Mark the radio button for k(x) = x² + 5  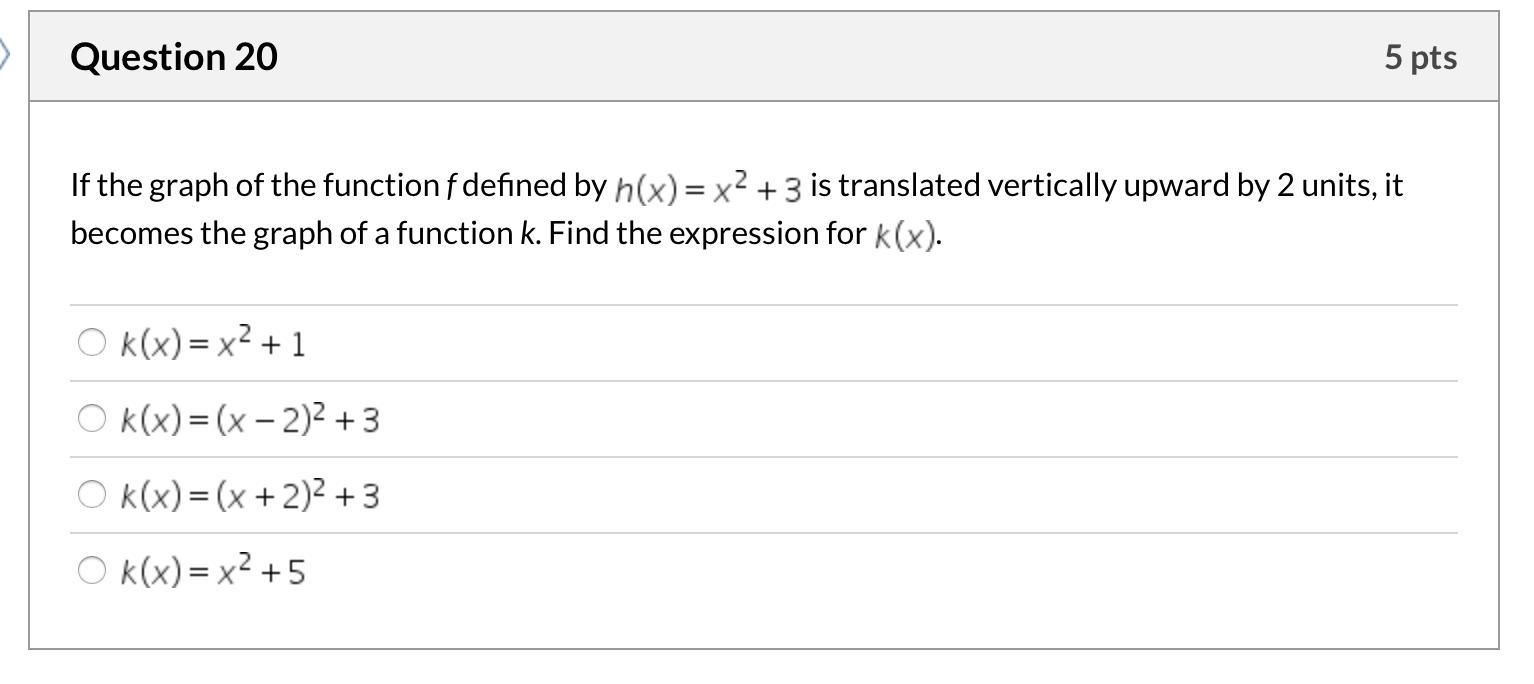[91, 571]
